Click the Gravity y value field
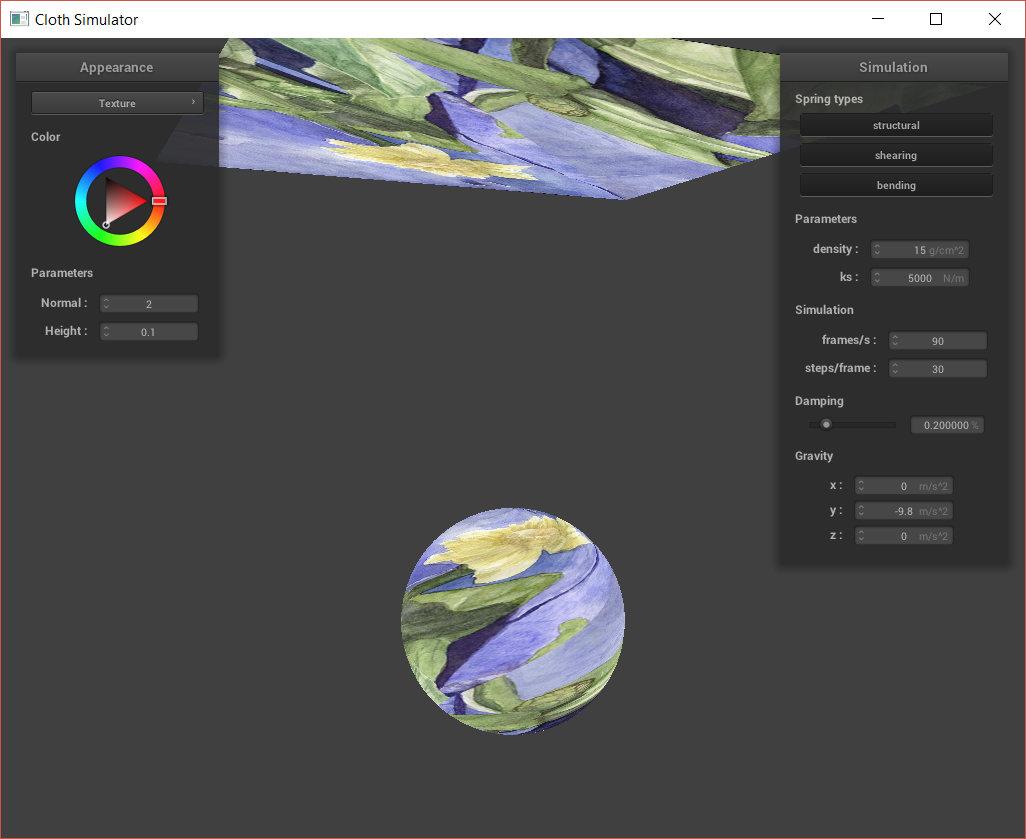The image size is (1026, 839). pos(904,510)
